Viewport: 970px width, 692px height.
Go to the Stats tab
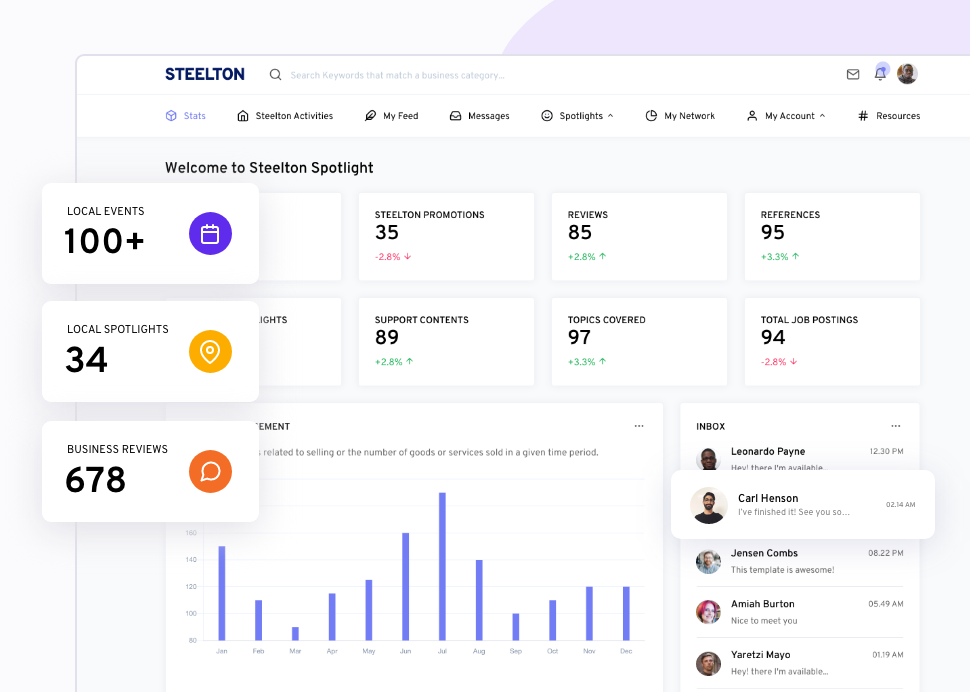point(186,116)
